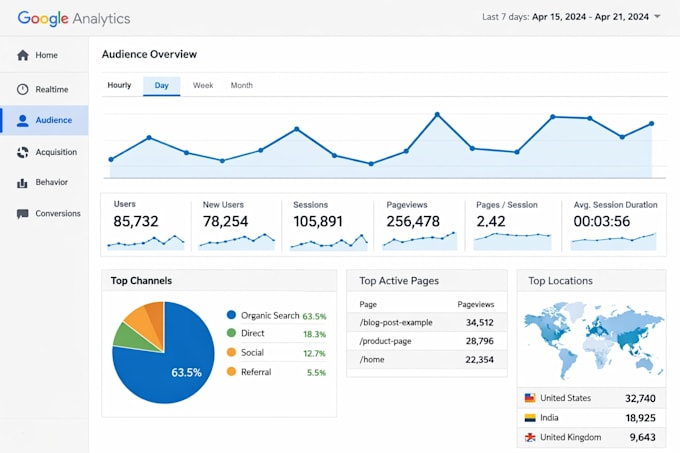Open Home in the sidebar
Screen dimensions: 680x453
(x=44, y=55)
